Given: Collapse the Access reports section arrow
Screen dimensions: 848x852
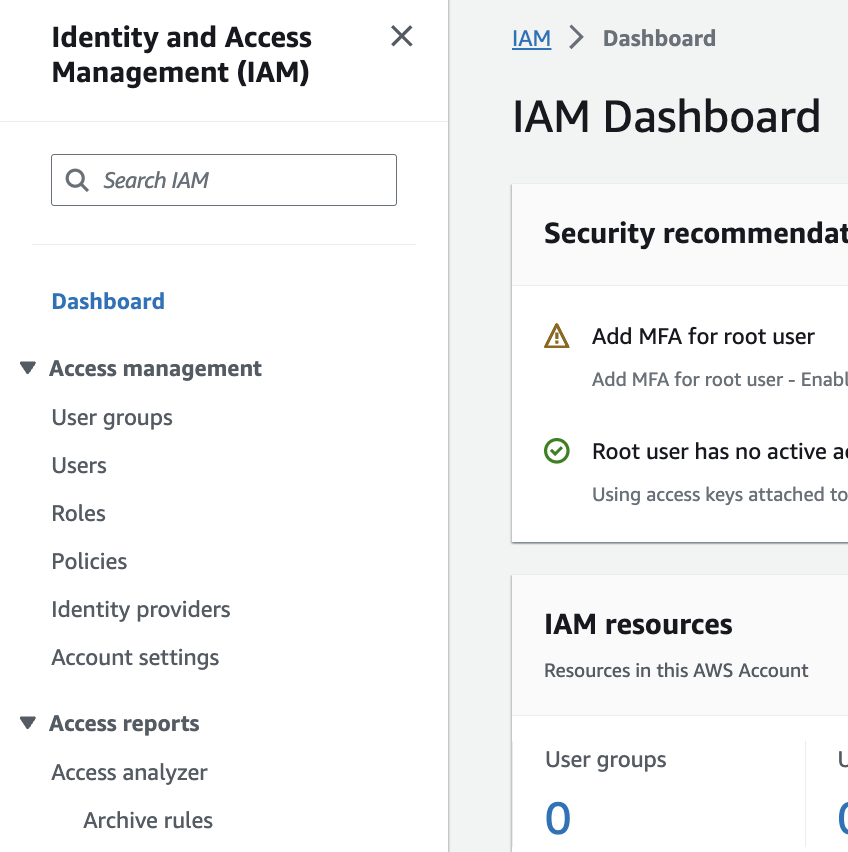Looking at the screenshot, I should click(x=28, y=723).
